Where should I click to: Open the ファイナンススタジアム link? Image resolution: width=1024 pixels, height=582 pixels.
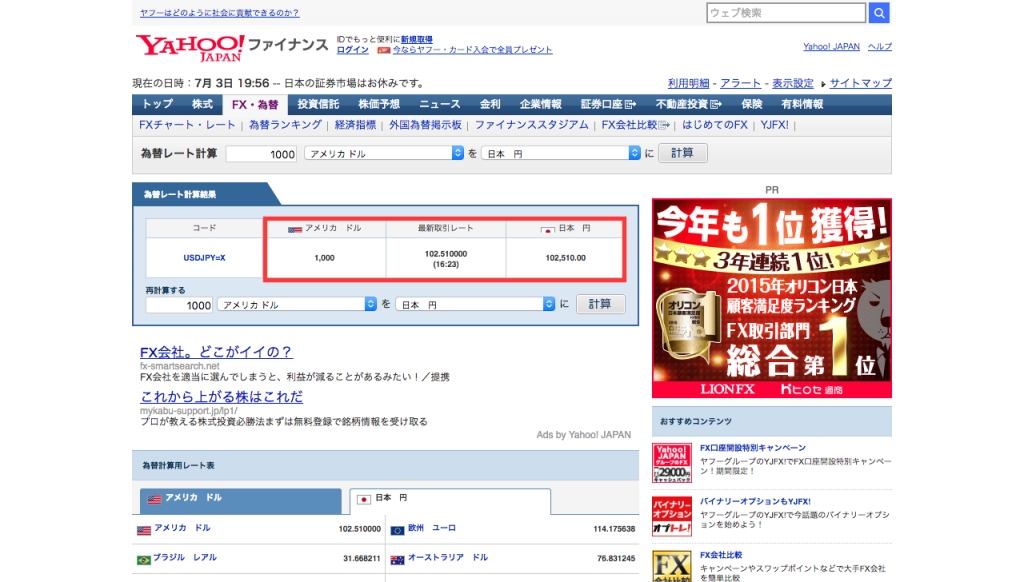pos(532,125)
